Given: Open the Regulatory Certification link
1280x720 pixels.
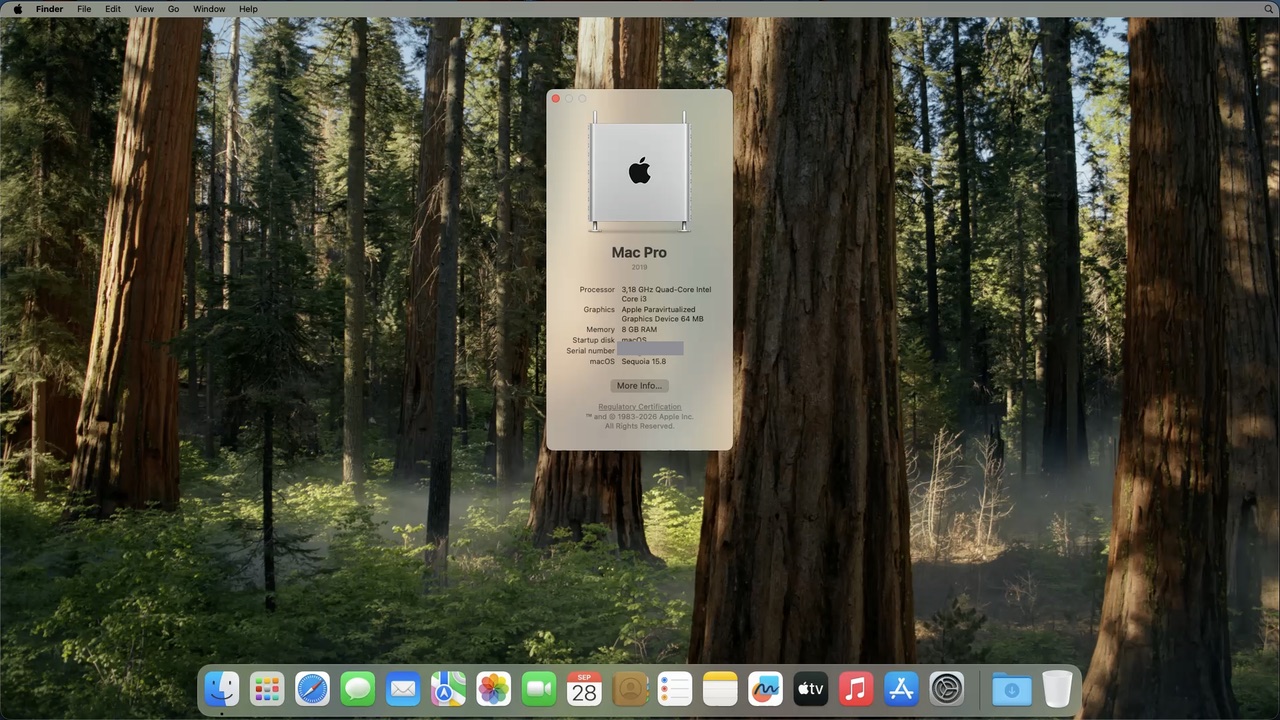Looking at the screenshot, I should 639,407.
